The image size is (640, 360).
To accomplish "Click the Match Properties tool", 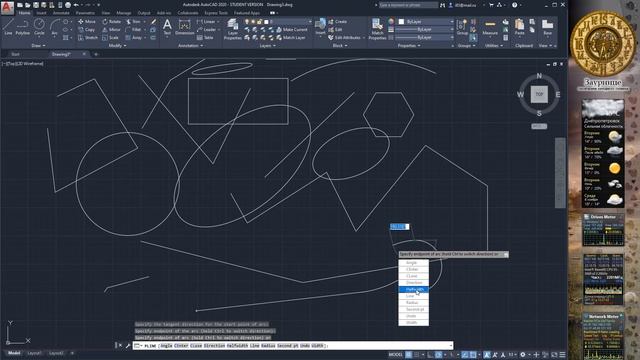I will [377, 29].
